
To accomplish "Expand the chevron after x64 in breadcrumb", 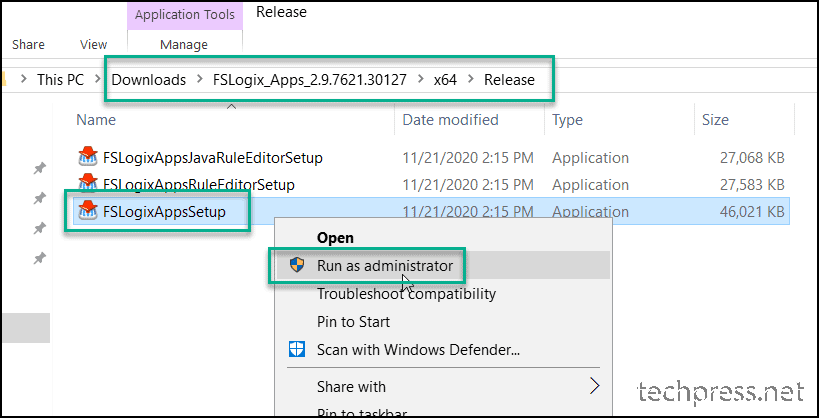I will point(471,80).
